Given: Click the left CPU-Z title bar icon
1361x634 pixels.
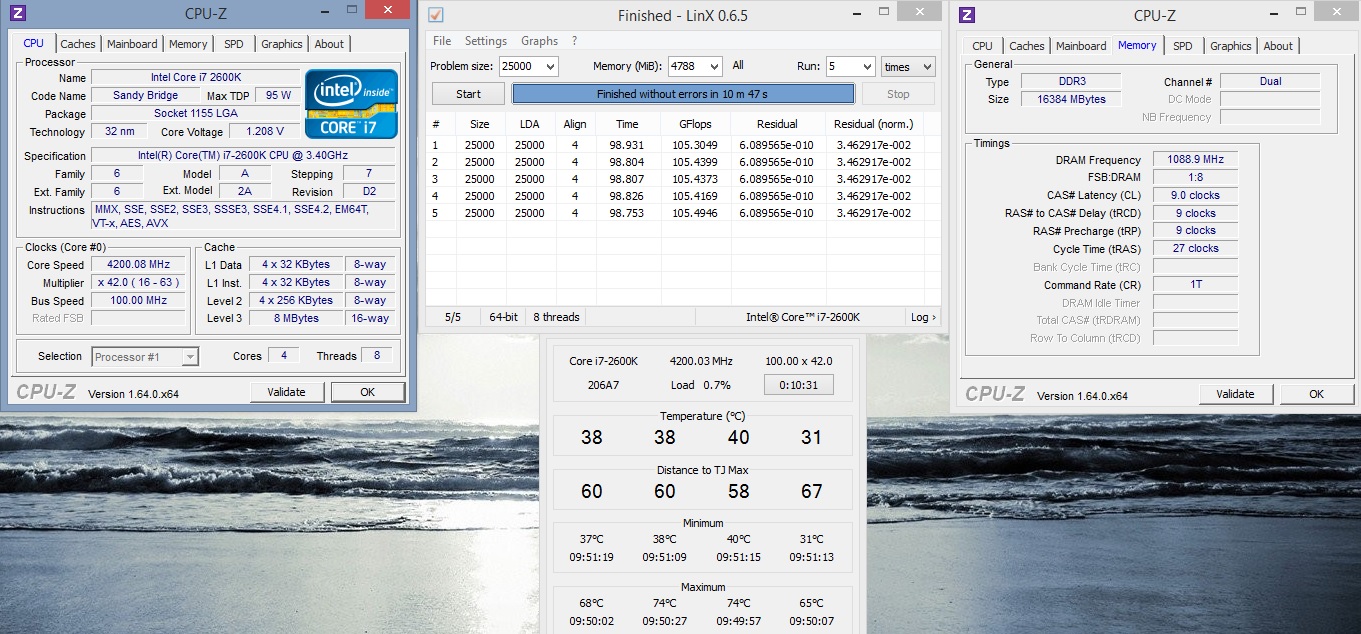Looking at the screenshot, I should (17, 13).
